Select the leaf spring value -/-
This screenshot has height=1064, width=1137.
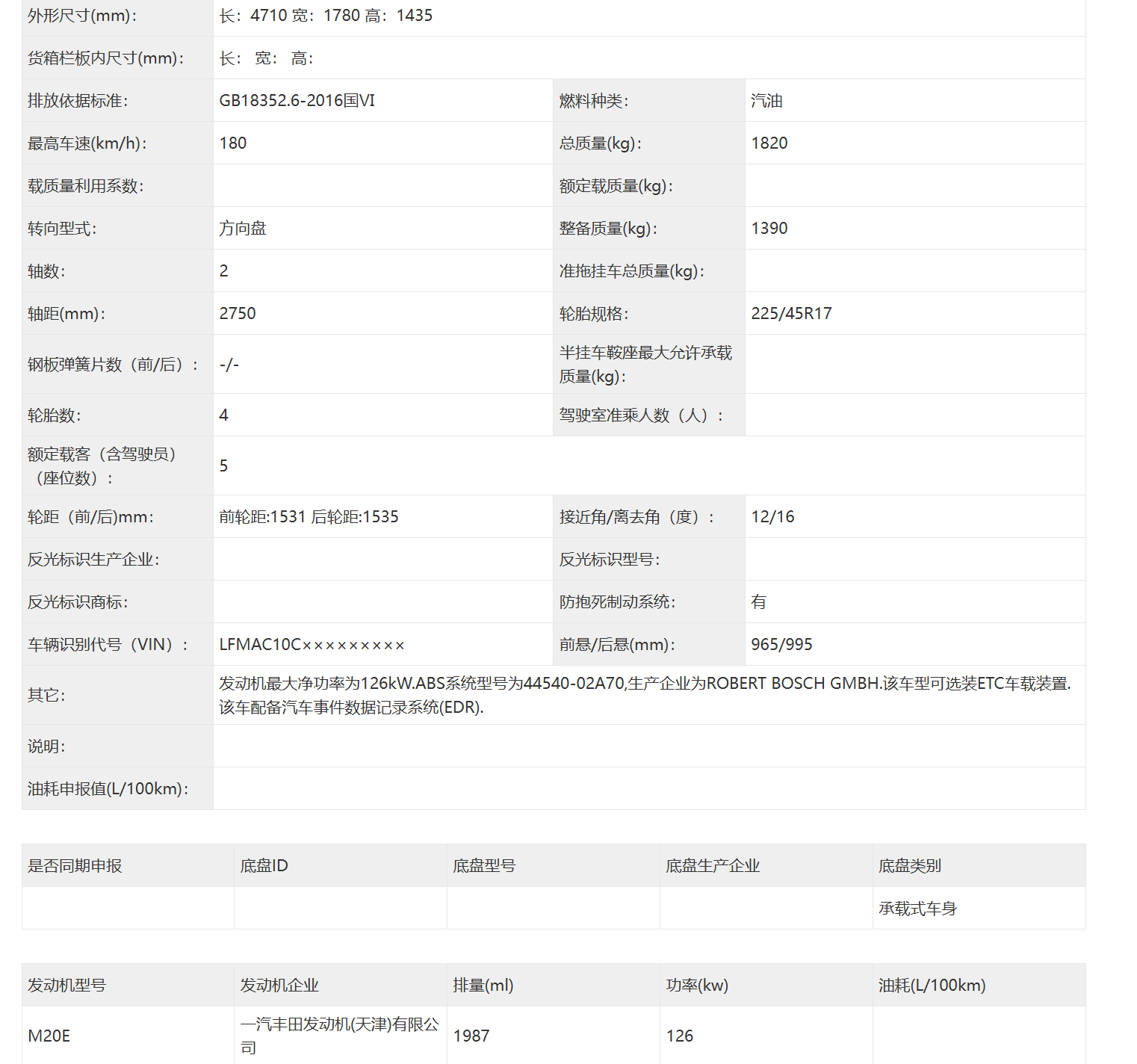click(229, 364)
